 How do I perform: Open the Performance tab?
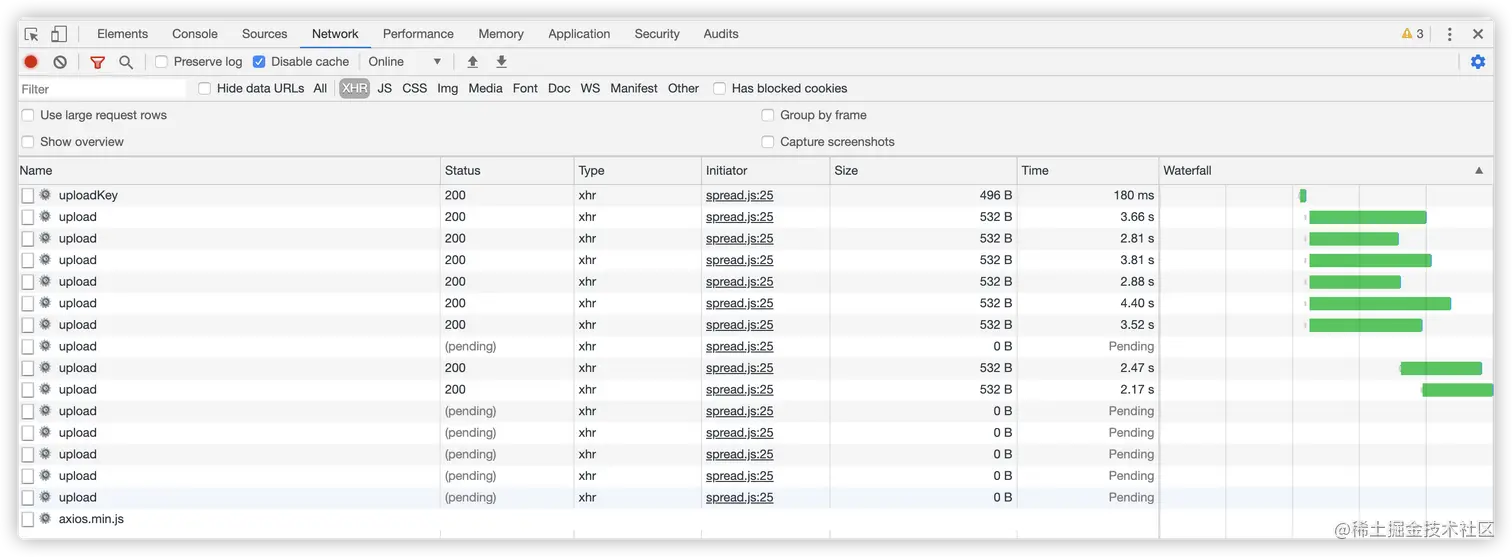click(x=418, y=34)
